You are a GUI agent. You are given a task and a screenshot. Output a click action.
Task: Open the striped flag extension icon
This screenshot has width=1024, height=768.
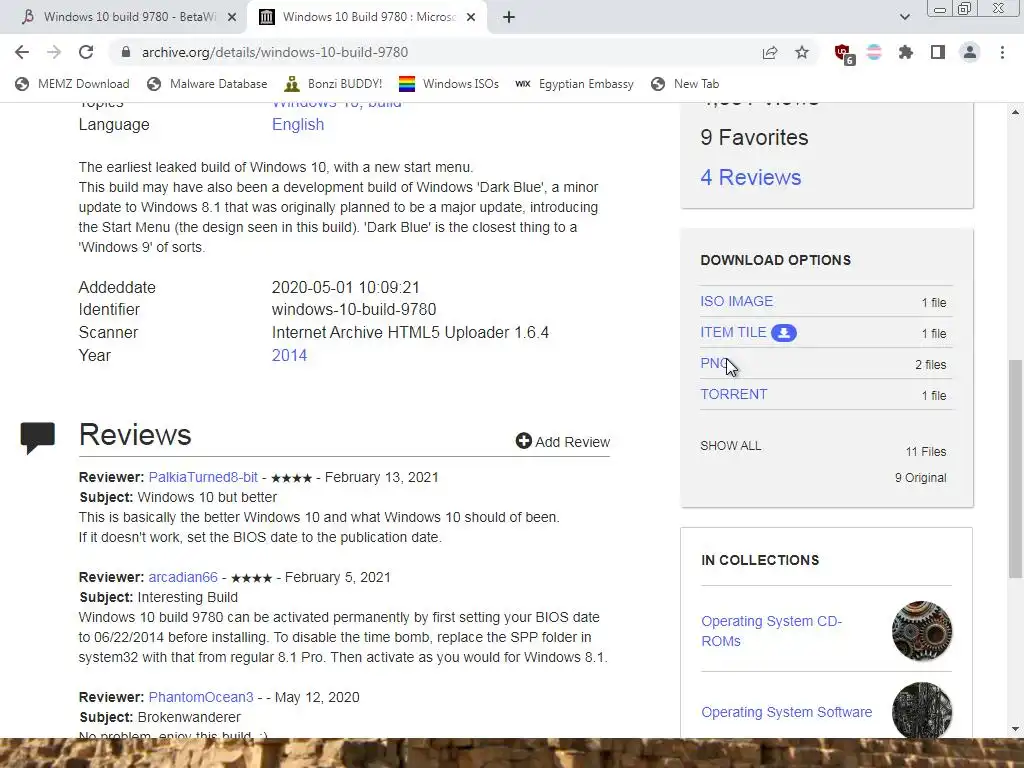[874, 52]
